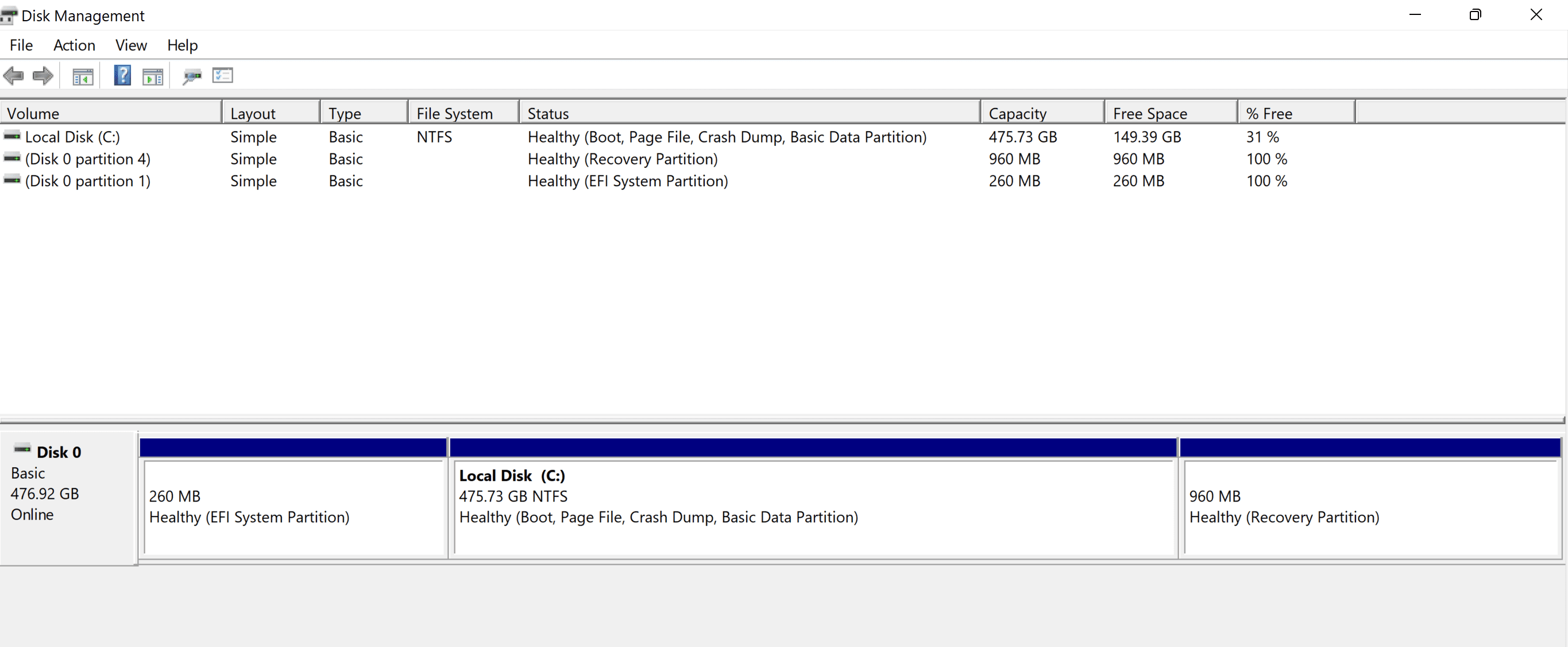Viewport: 1568px width, 647px height.
Task: Restore down the Disk Management window
Action: point(1476,14)
